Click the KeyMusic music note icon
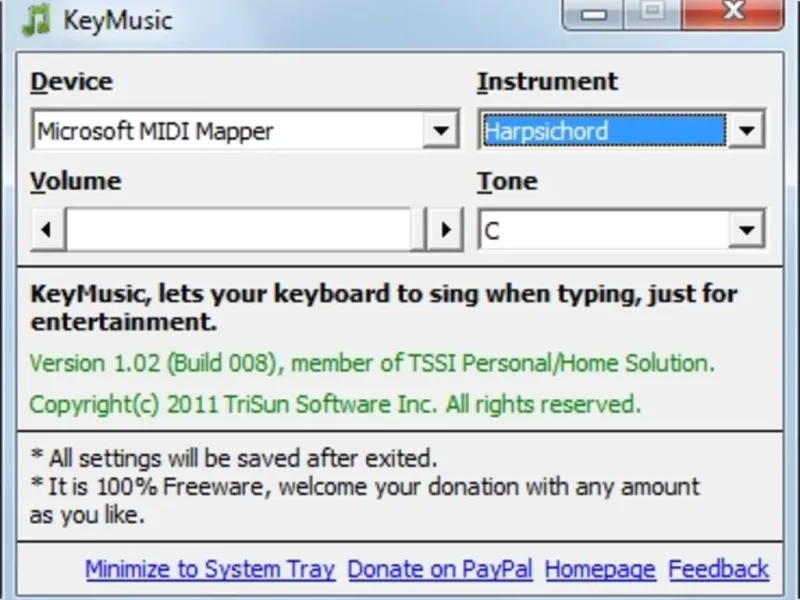Viewport: 800px width, 600px height. coord(36,20)
